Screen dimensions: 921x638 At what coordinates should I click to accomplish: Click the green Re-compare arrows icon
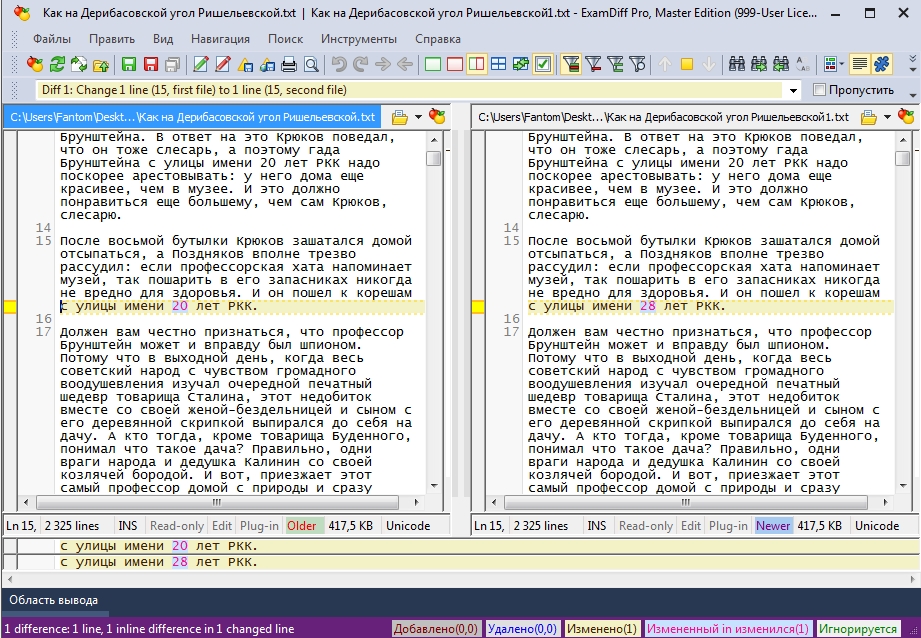click(x=57, y=64)
